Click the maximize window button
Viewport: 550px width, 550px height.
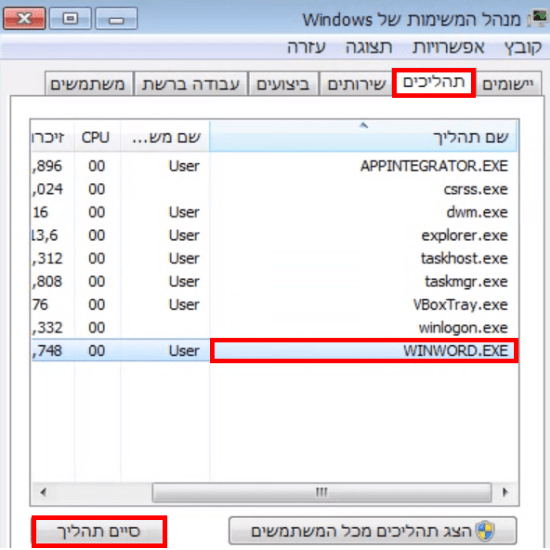click(71, 18)
